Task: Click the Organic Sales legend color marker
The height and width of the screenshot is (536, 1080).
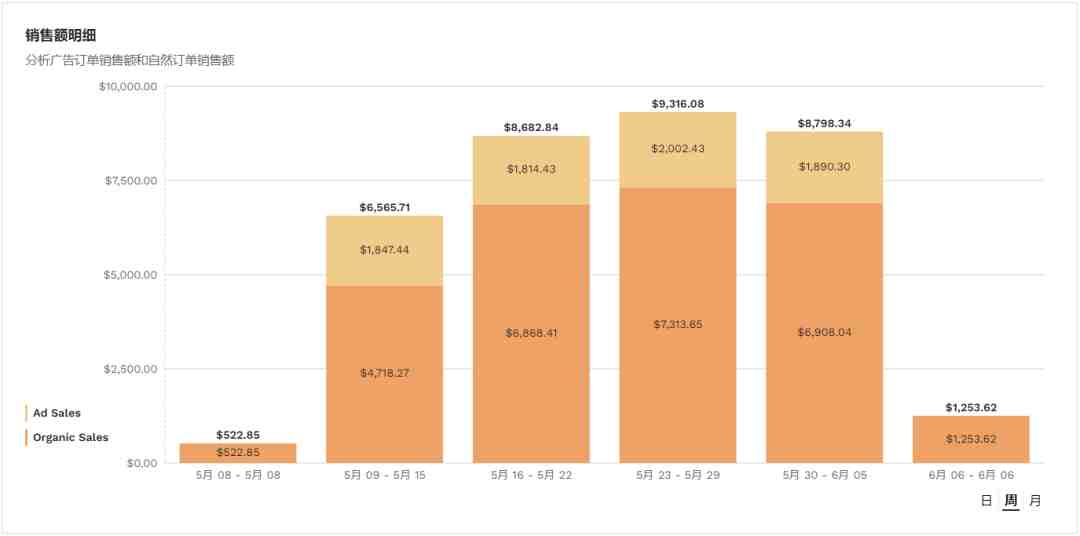Action: 26,437
